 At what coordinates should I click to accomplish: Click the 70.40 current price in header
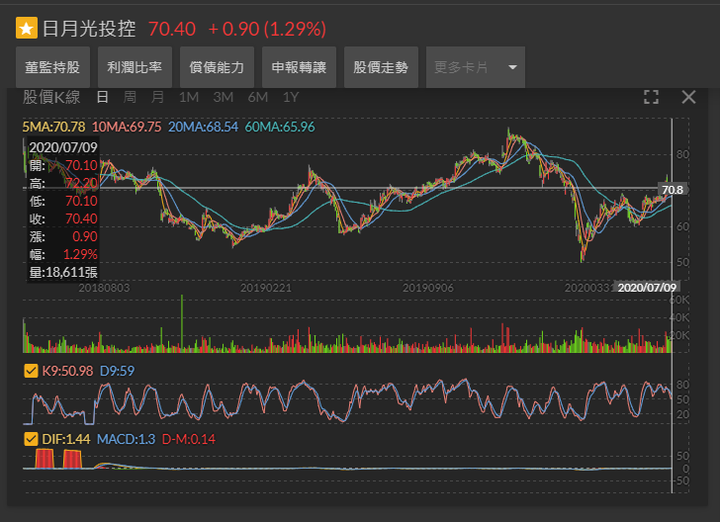[x=172, y=29]
